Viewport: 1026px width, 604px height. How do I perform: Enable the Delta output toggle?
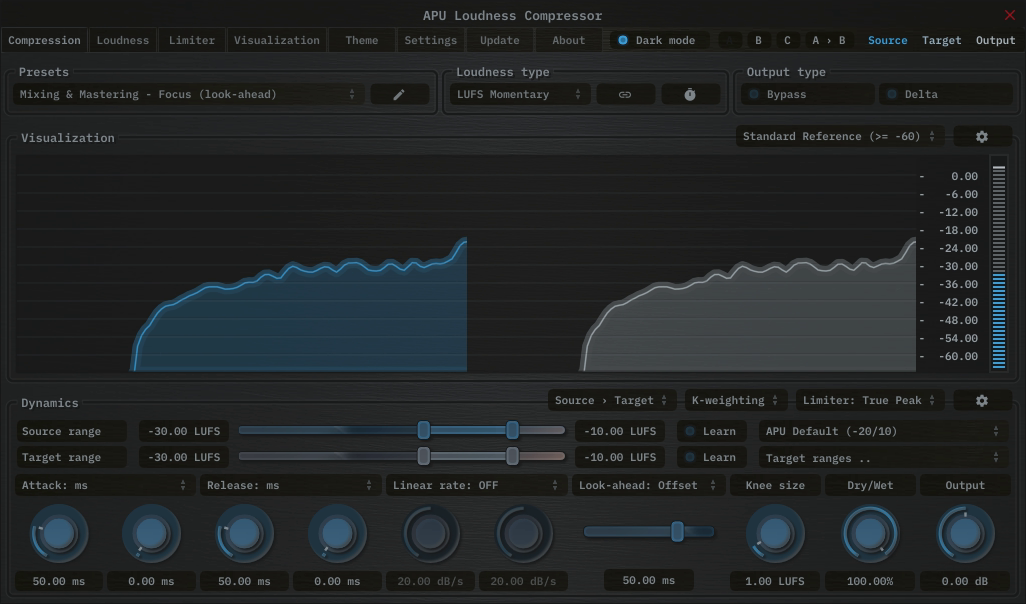coord(945,94)
